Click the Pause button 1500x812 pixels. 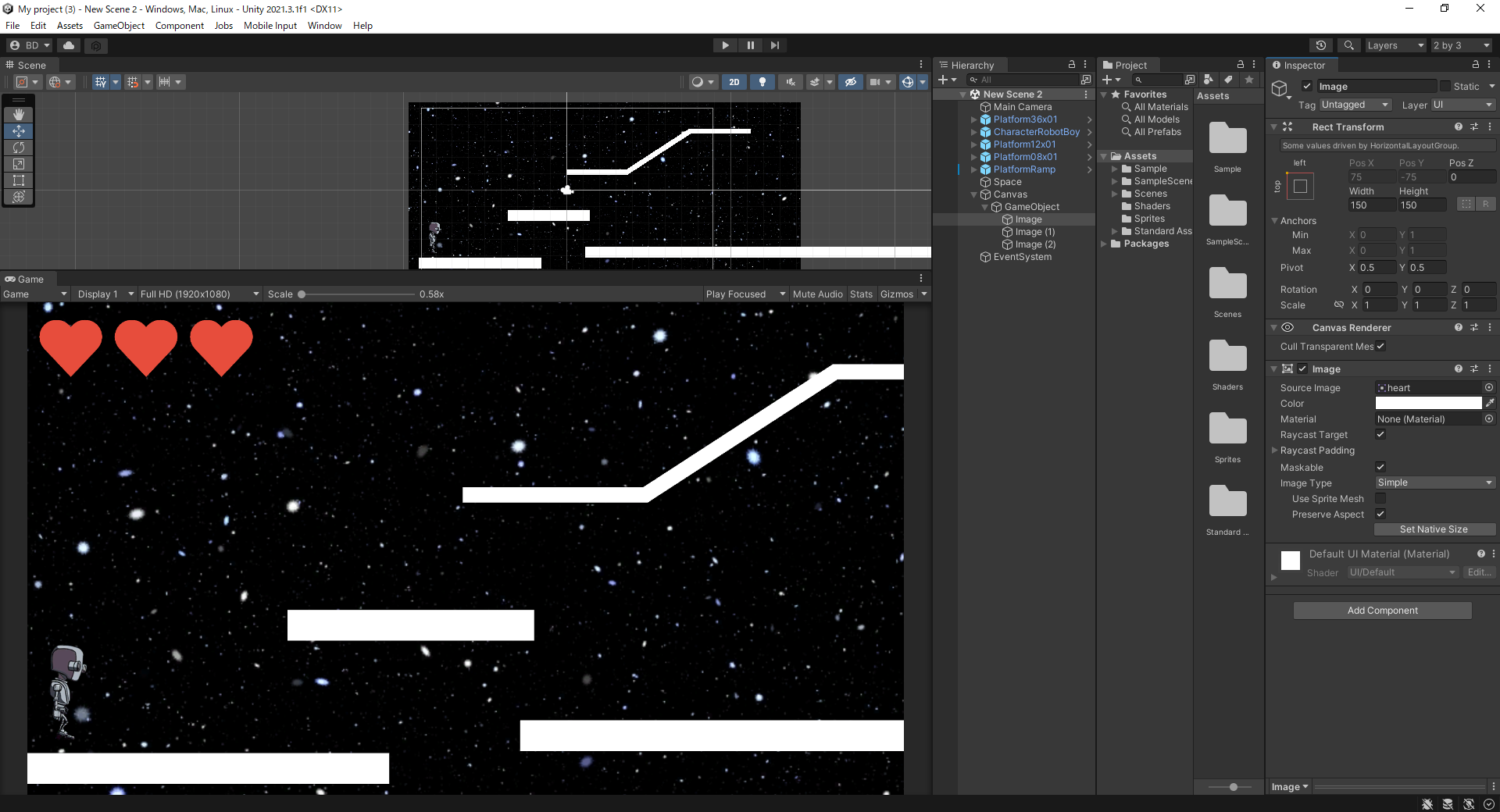[x=749, y=45]
